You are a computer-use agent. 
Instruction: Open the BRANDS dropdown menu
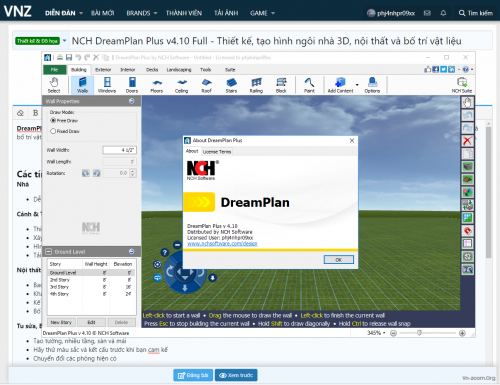point(142,13)
